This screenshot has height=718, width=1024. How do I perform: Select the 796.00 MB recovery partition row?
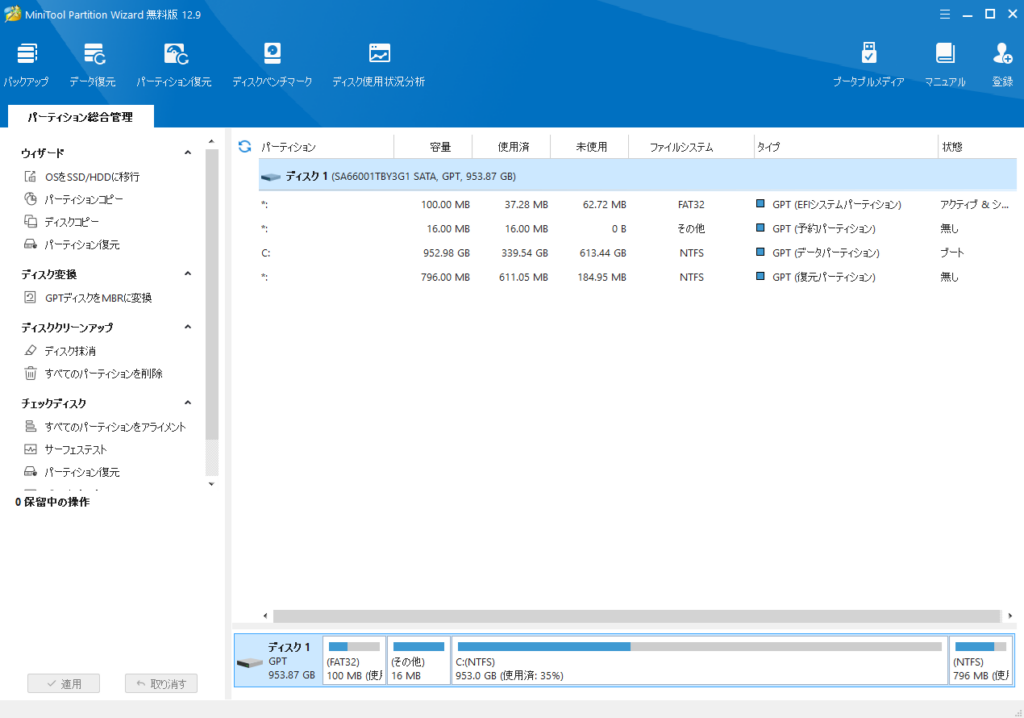coord(637,277)
